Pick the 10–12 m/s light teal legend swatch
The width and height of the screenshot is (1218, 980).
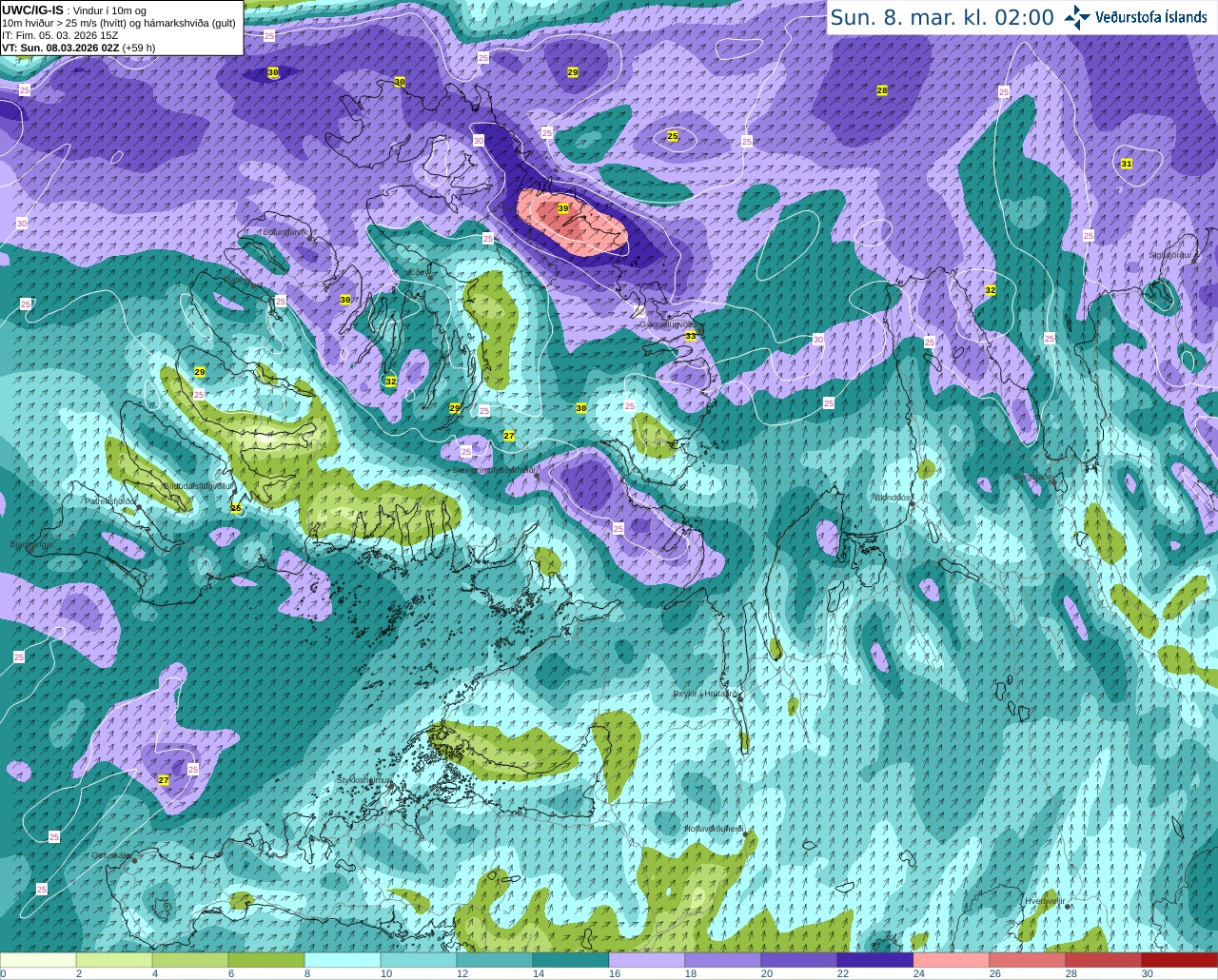coord(419,960)
